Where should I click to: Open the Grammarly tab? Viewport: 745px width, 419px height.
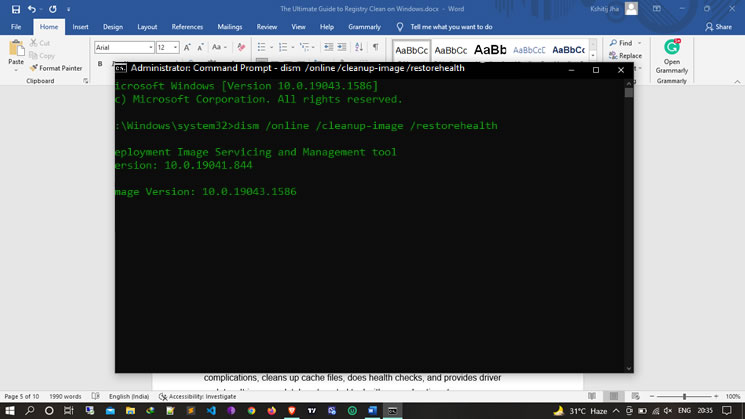[364, 27]
